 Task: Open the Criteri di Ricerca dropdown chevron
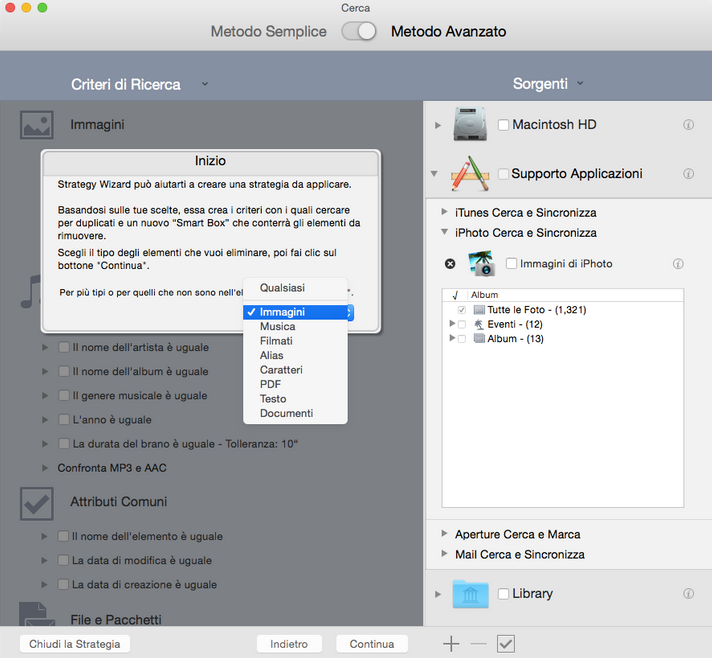tap(205, 84)
